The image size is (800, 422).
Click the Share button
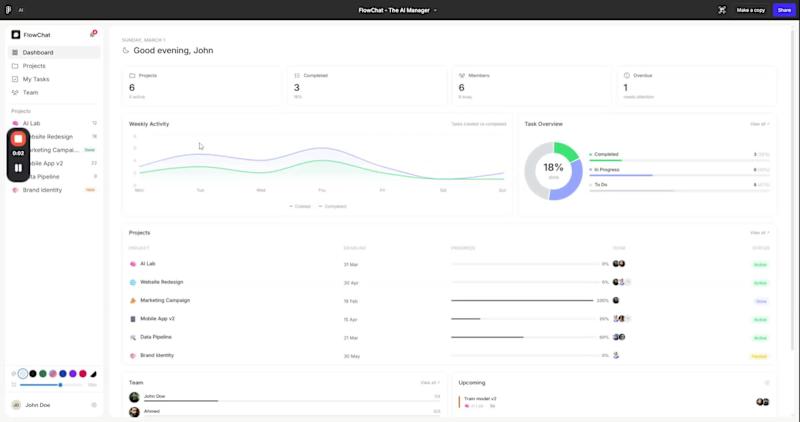click(784, 10)
